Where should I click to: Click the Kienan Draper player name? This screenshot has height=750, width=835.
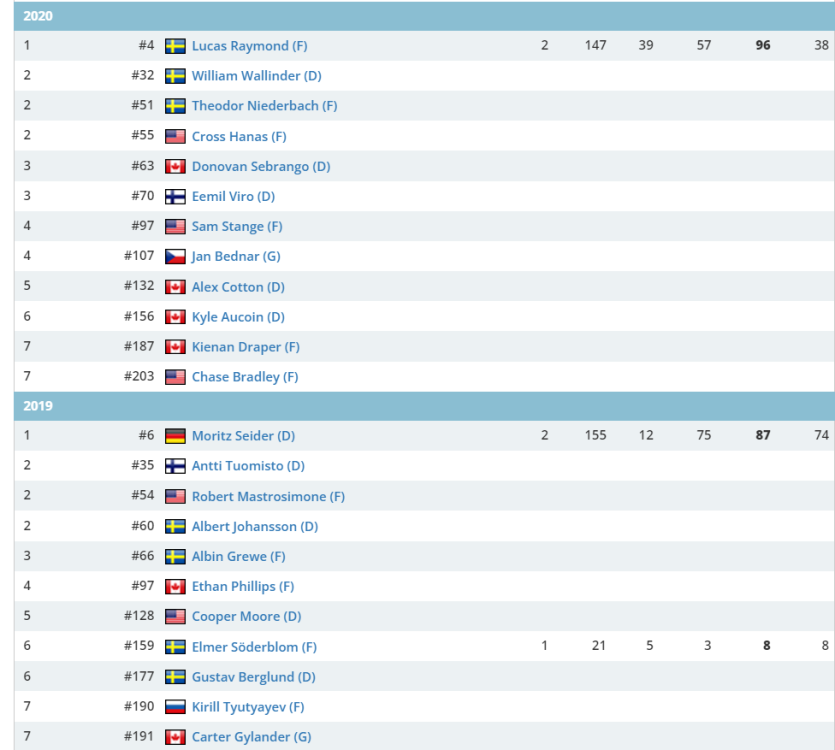pos(245,347)
